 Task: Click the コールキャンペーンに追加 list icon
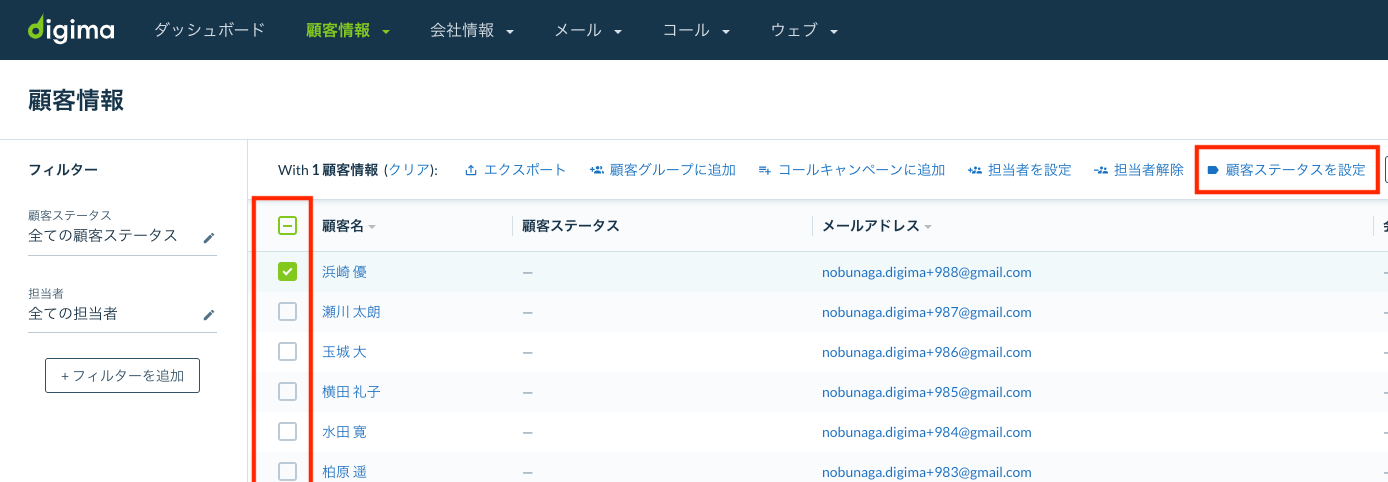coord(765,170)
